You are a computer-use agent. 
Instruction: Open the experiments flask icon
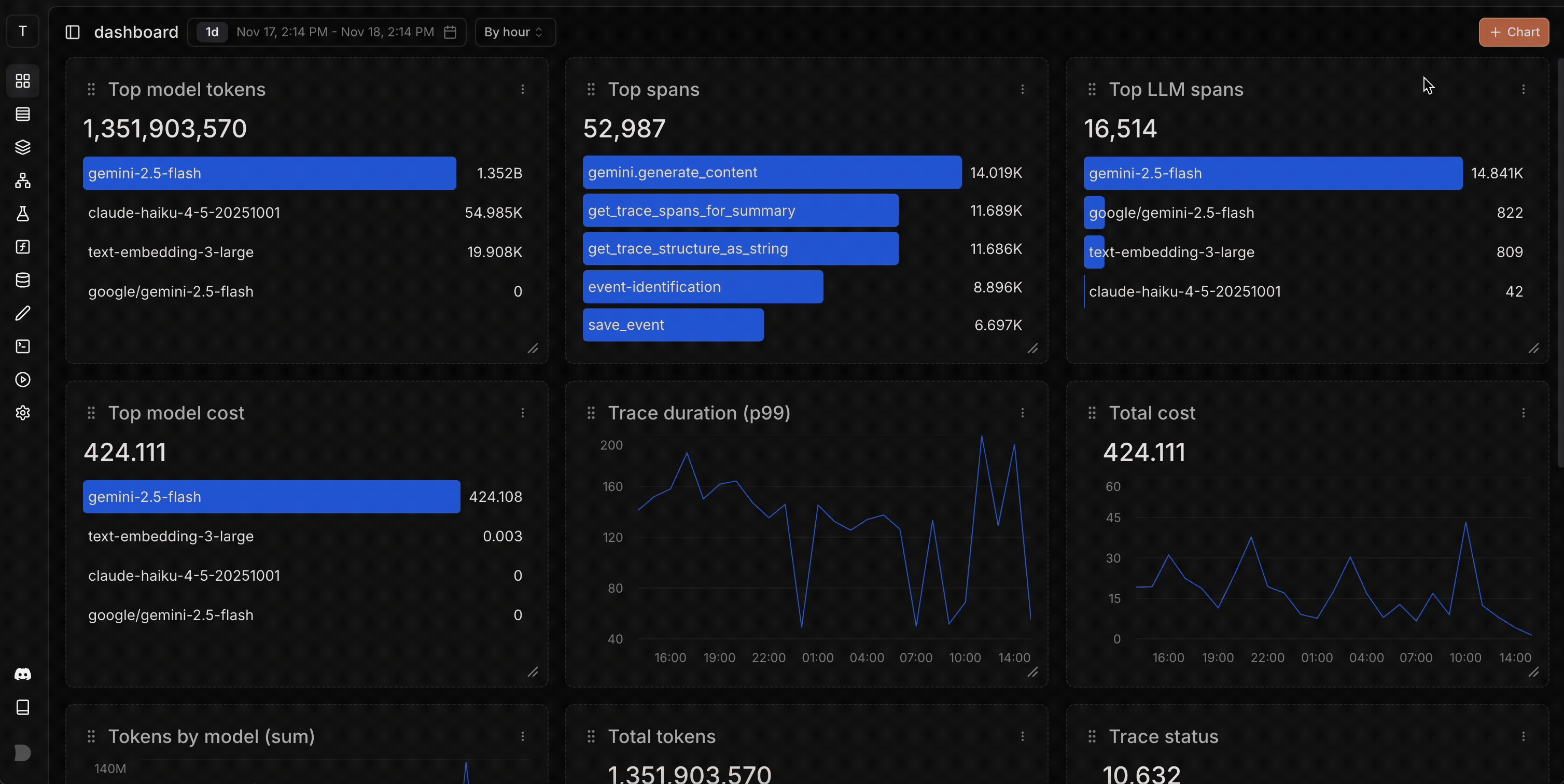coord(22,214)
